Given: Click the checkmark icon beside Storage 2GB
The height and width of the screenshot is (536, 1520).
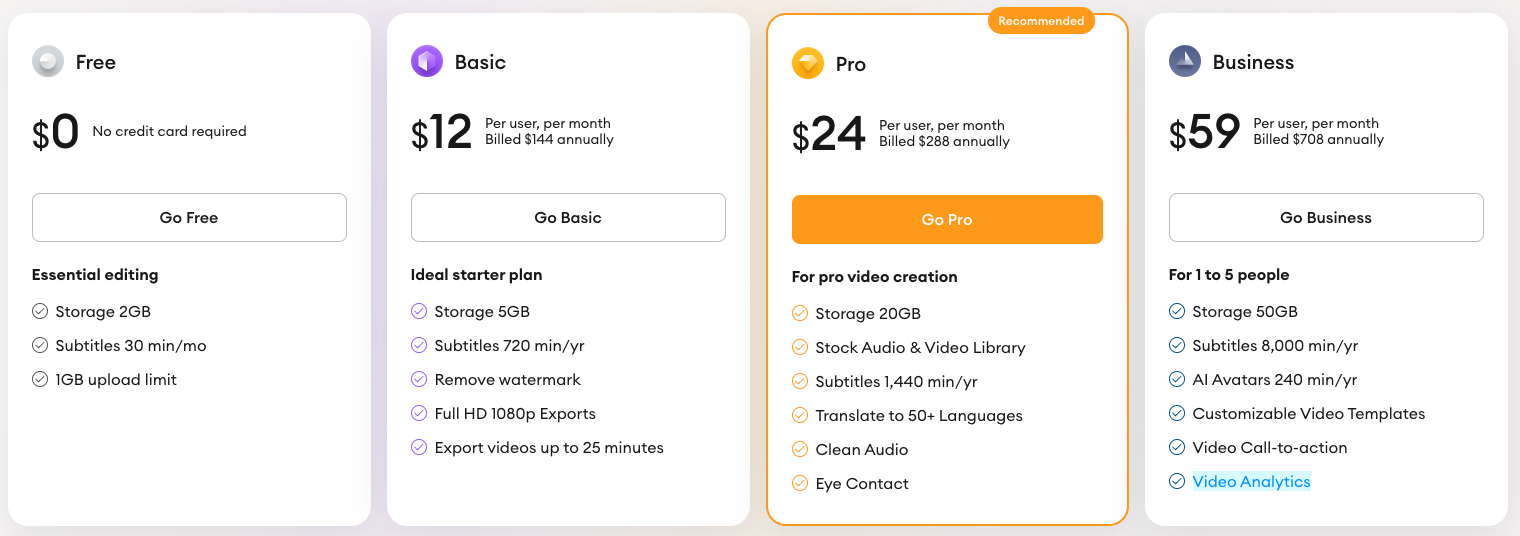Looking at the screenshot, I should pos(40,312).
